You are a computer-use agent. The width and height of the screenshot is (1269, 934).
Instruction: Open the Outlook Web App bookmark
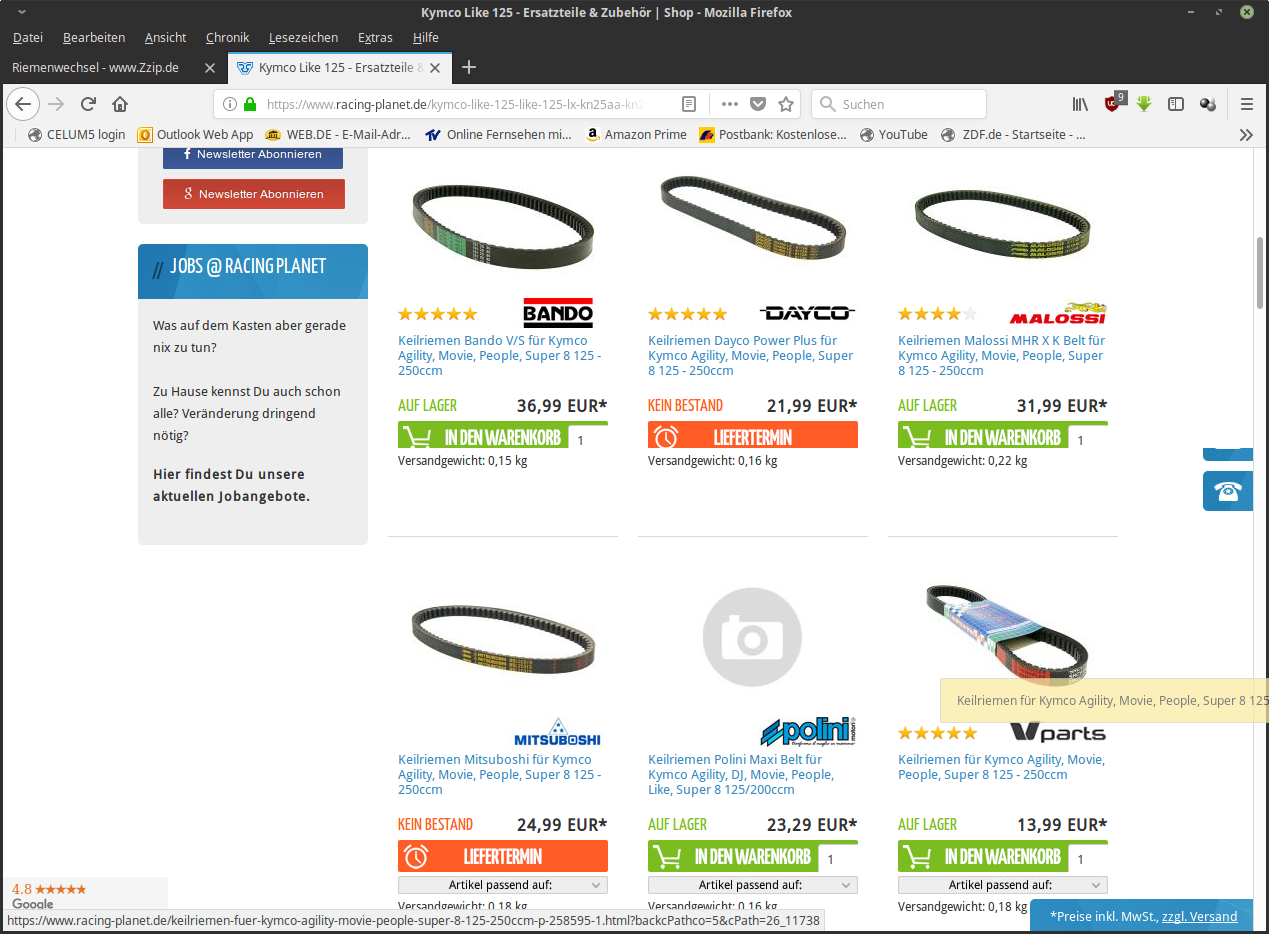(x=195, y=134)
